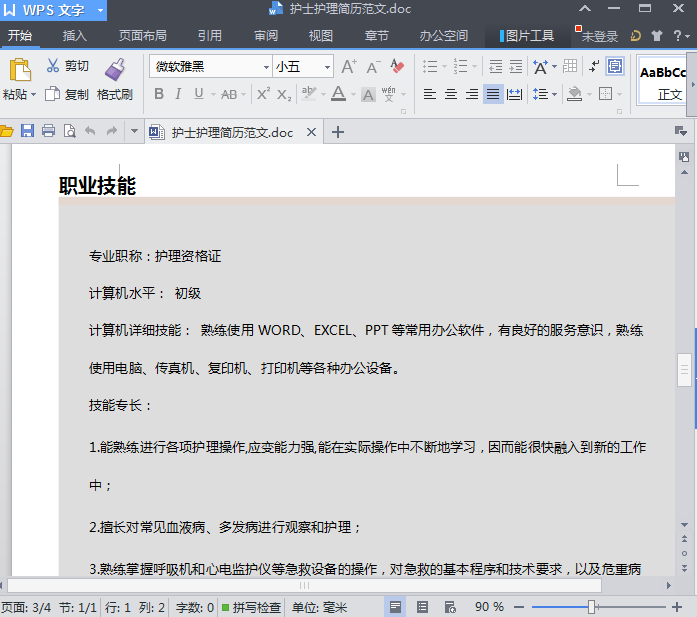Toggle bold formatting
Image resolution: width=697 pixels, height=617 pixels.
coord(159,94)
